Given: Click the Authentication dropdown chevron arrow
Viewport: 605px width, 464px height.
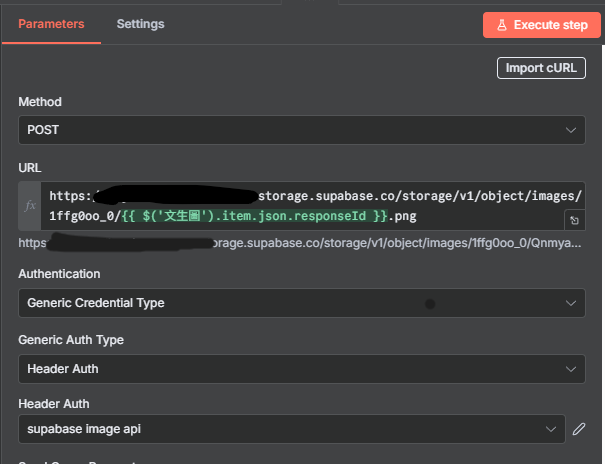Looking at the screenshot, I should click(x=571, y=302).
